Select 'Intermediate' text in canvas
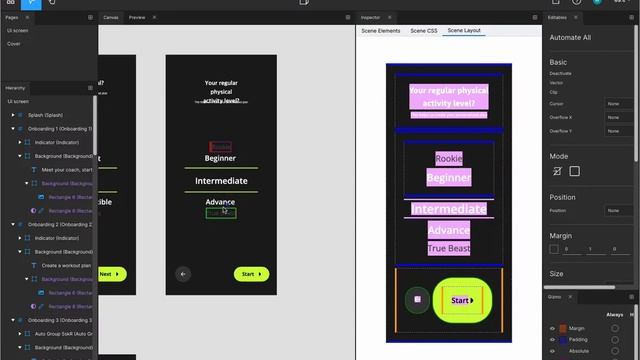The height and width of the screenshot is (360, 640). coord(221,181)
